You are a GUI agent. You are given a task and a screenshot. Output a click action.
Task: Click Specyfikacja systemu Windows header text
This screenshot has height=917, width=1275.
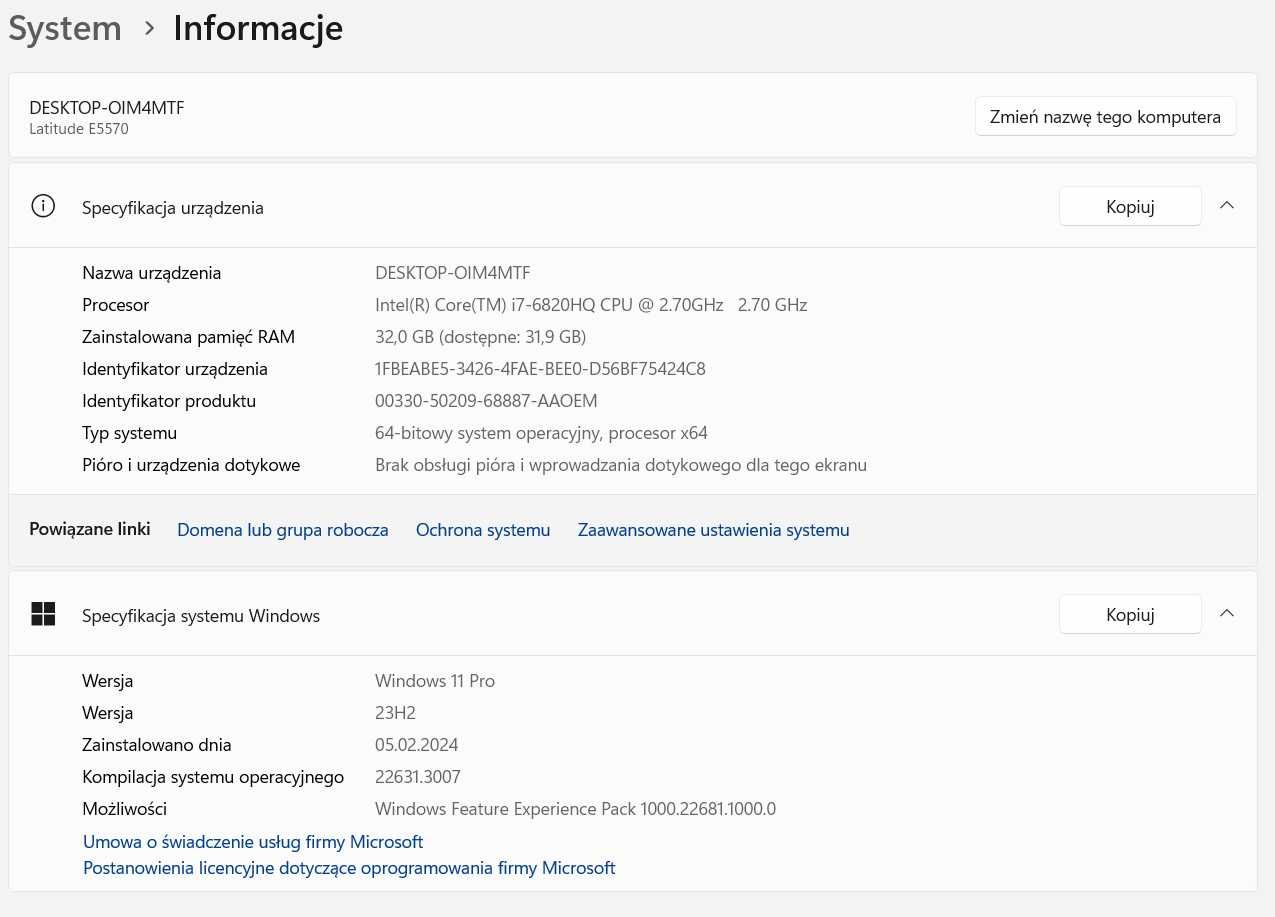coord(201,616)
